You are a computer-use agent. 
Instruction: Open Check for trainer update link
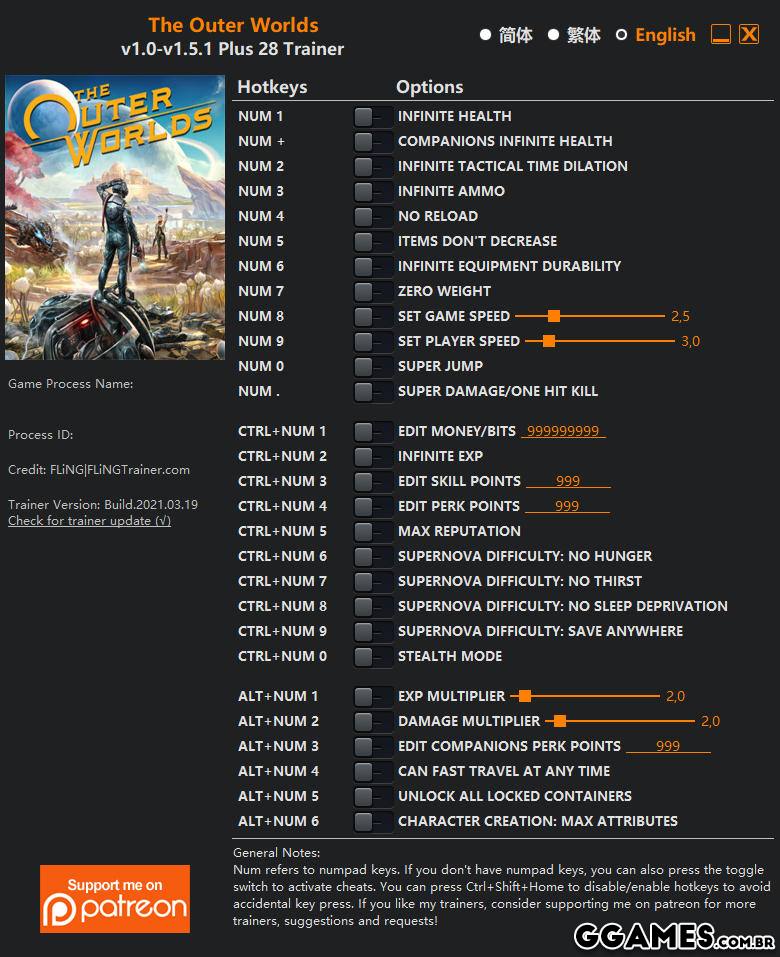89,521
